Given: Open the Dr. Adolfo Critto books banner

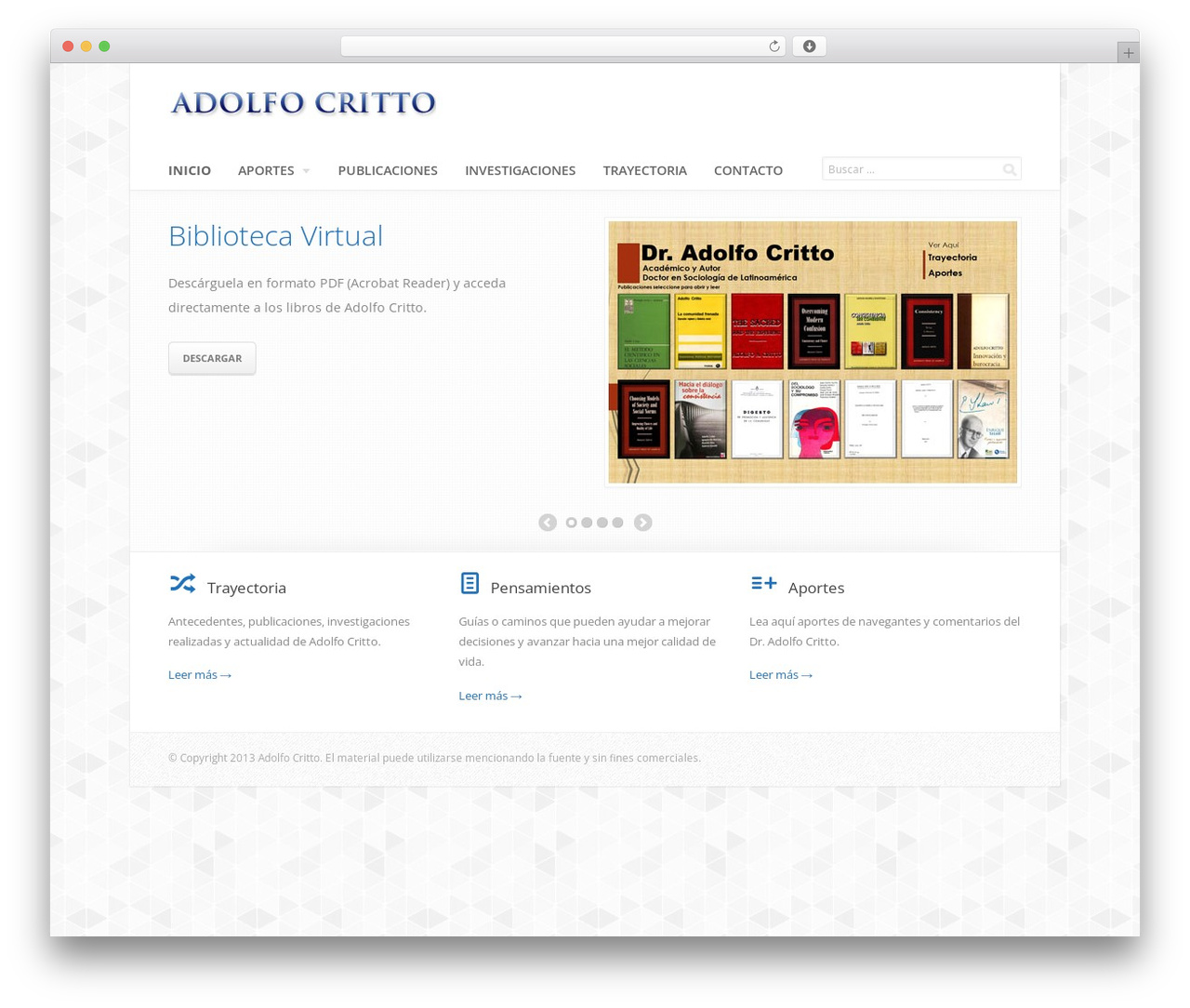Looking at the screenshot, I should coord(813,352).
